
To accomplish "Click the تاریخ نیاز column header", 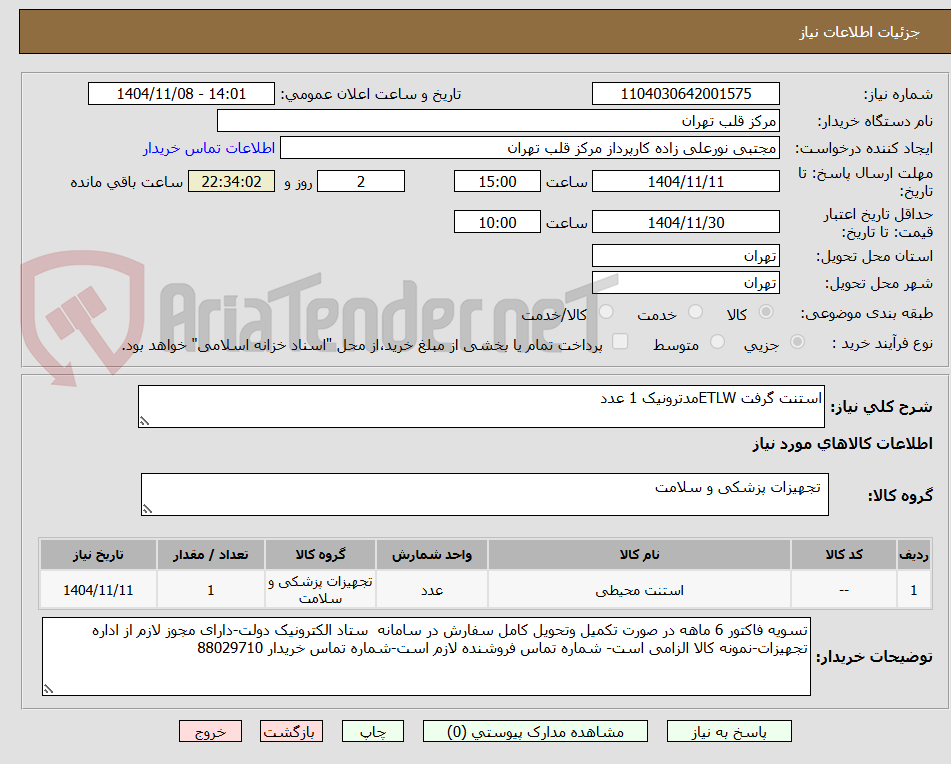I will (98, 555).
